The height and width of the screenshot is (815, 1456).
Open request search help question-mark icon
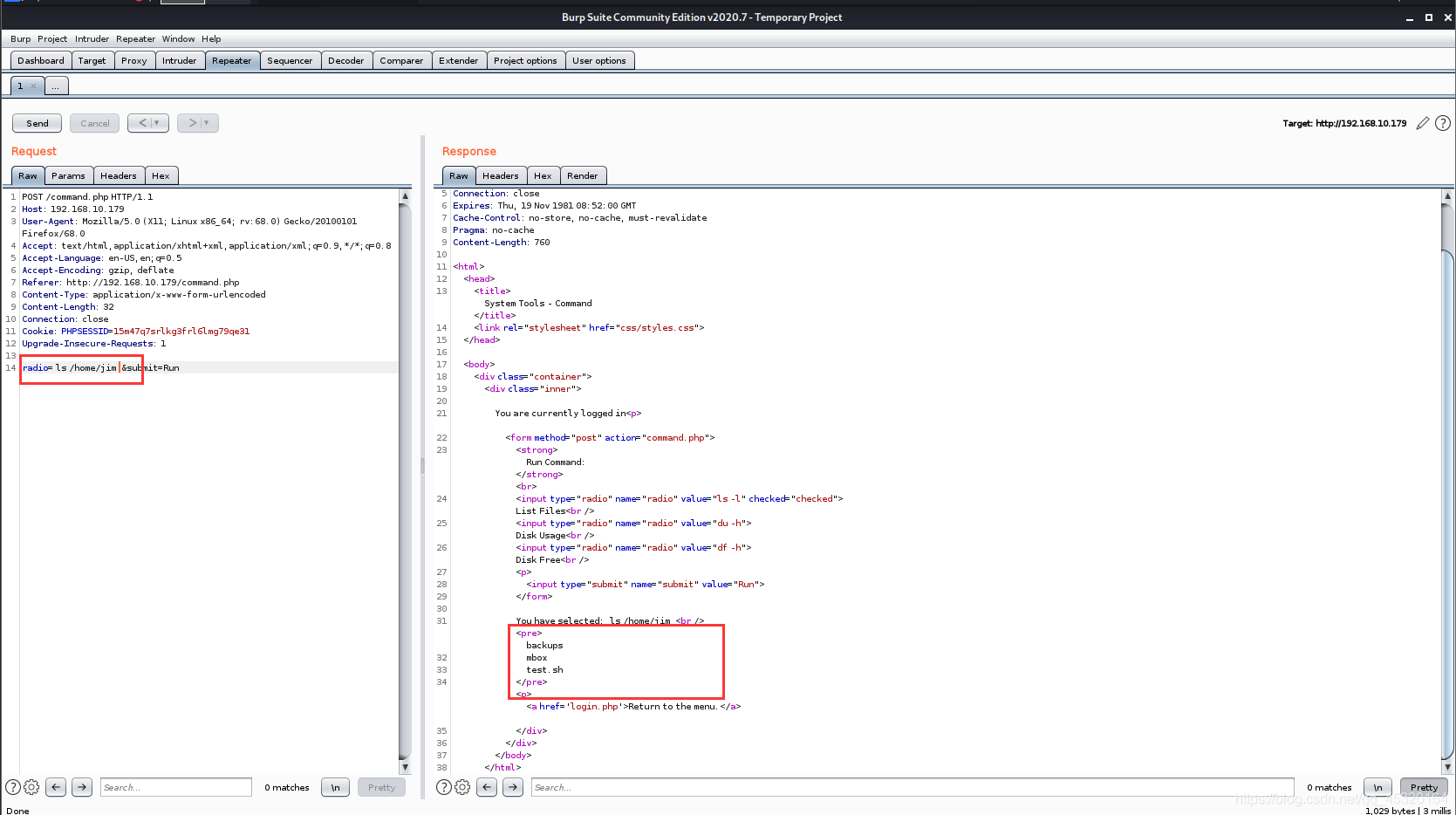(x=13, y=787)
